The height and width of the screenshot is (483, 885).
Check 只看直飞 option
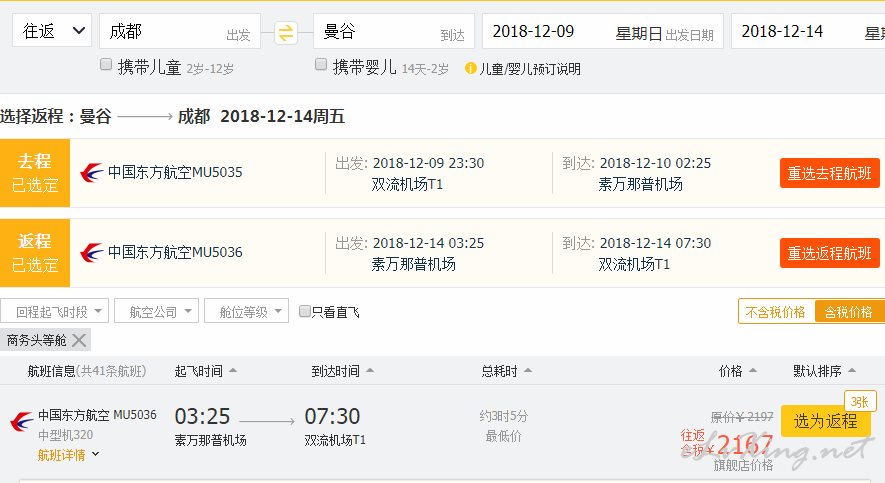coord(305,312)
